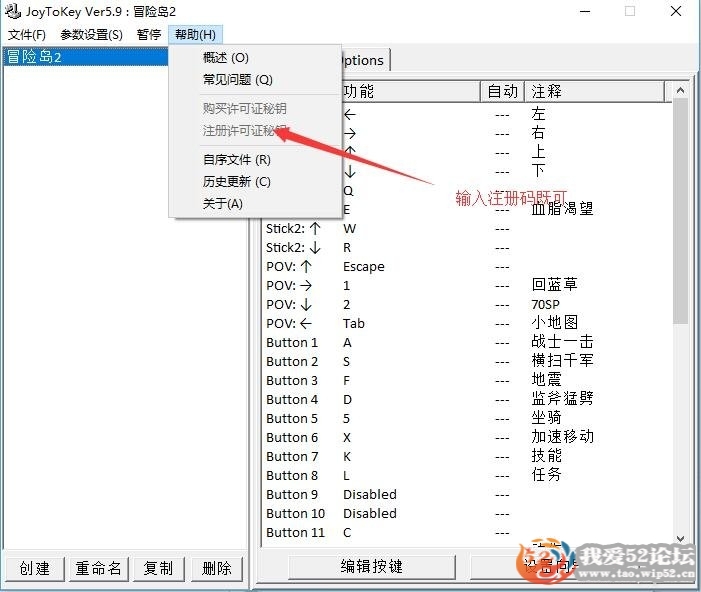Close the 帮助(H) menu
This screenshot has width=701, height=592.
click(195, 34)
